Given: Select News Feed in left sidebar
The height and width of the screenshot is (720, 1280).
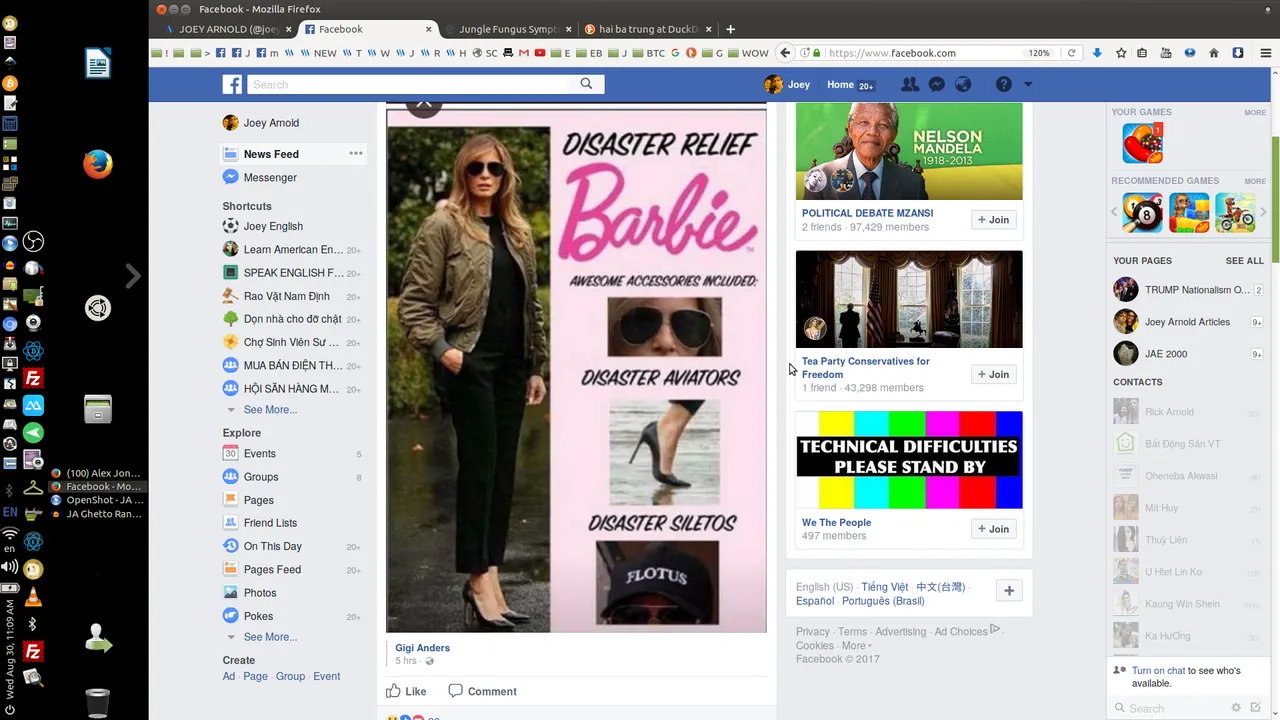Looking at the screenshot, I should pyautogui.click(x=271, y=154).
